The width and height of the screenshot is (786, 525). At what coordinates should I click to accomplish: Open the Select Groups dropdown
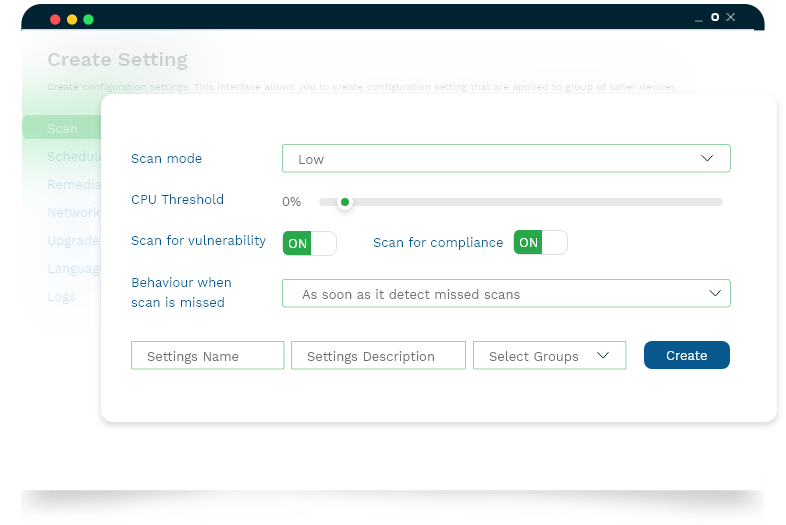click(549, 356)
